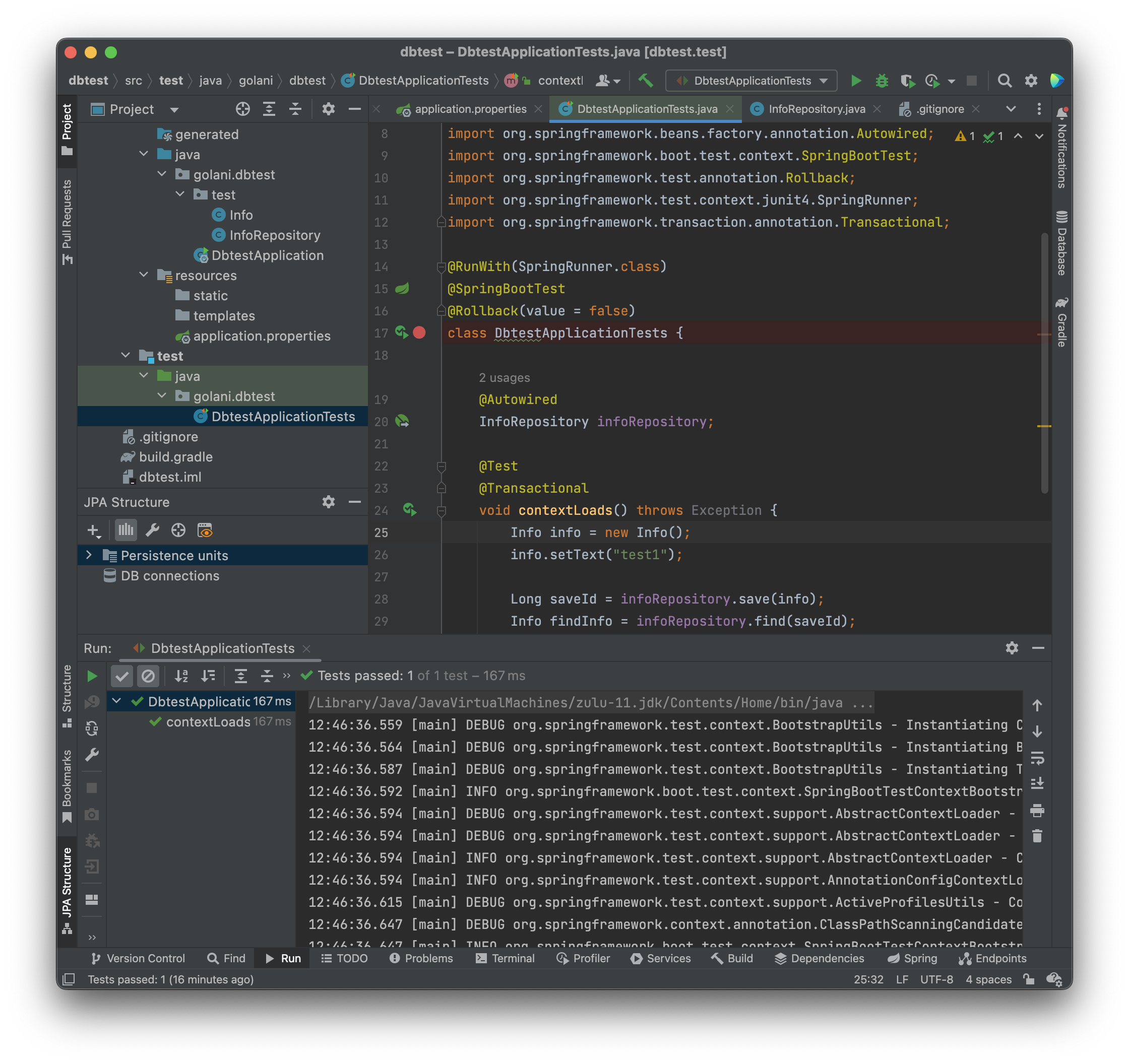The width and height of the screenshot is (1129, 1064).
Task: Click the Build project hammer icon
Action: click(x=645, y=81)
